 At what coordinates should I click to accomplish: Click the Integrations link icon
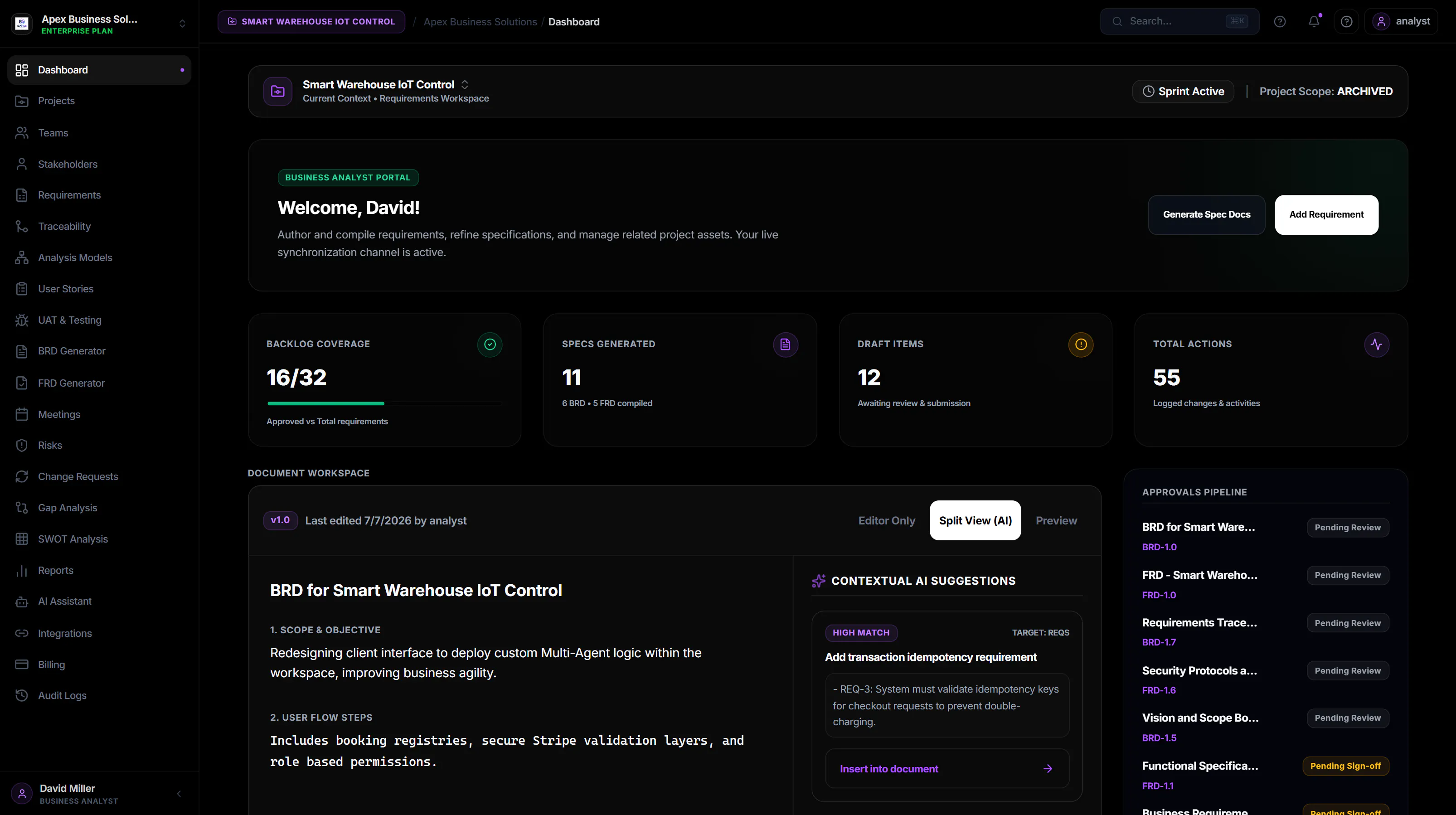pos(21,634)
